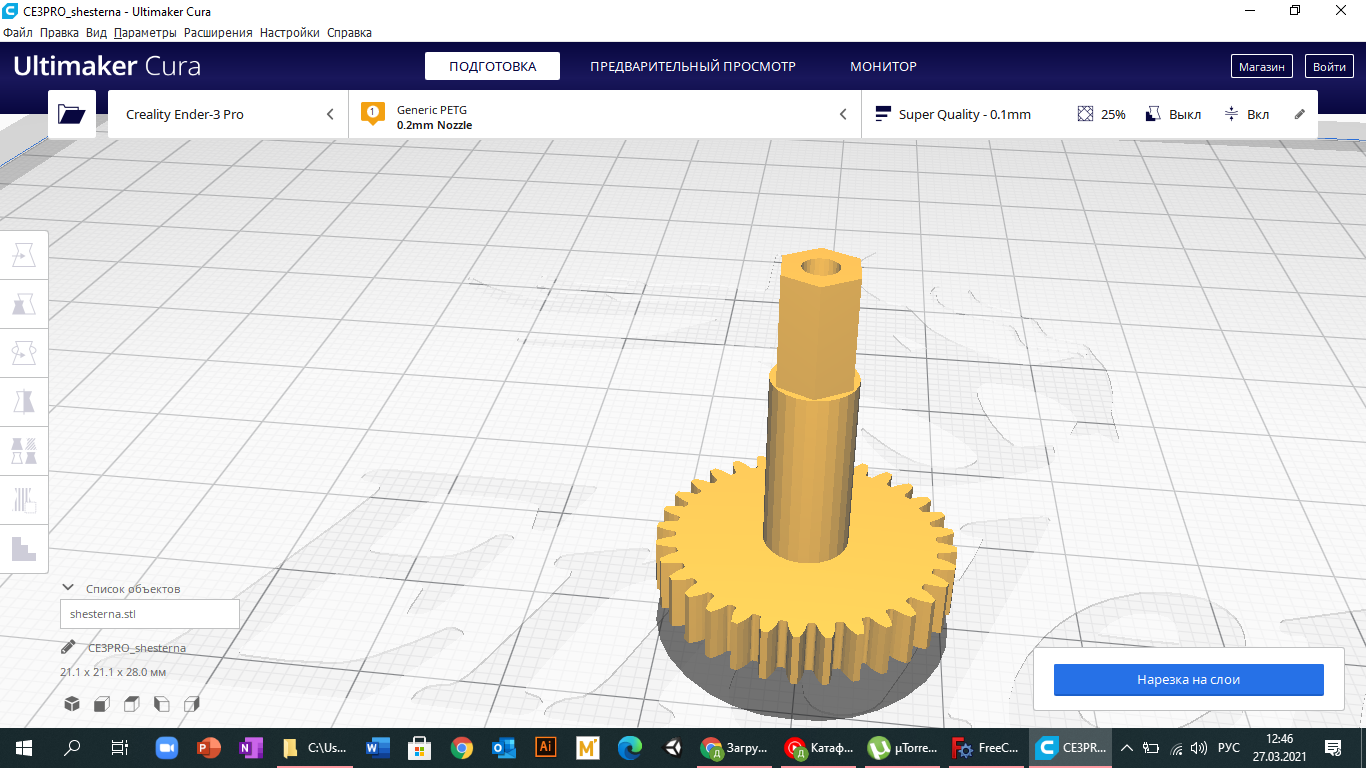Select the Move tool in left toolbar
Screen dimensions: 1366x768
pos(24,256)
